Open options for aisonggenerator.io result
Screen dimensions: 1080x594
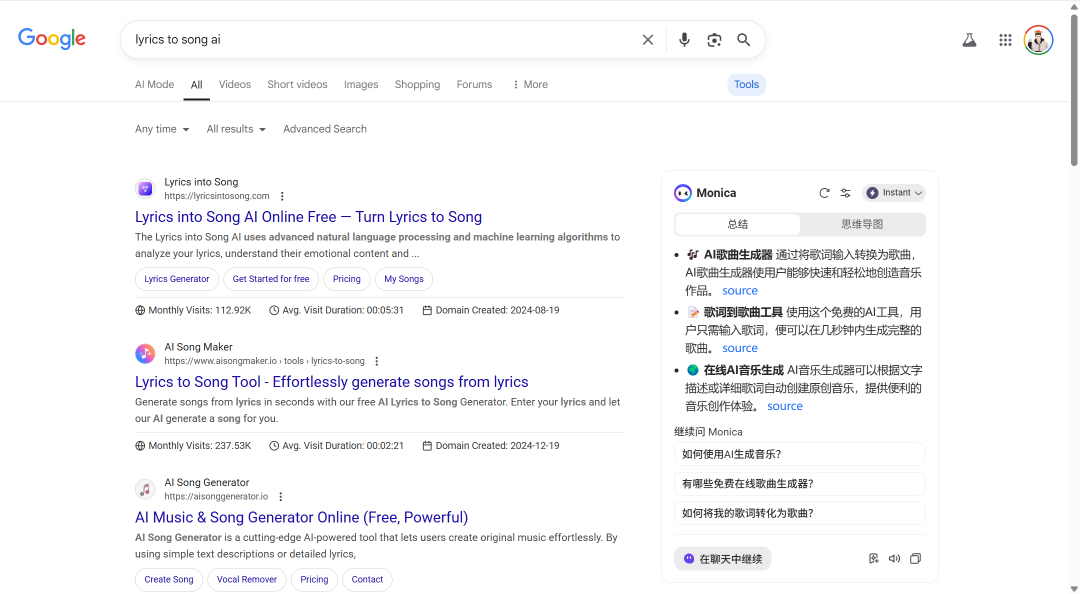pos(280,497)
